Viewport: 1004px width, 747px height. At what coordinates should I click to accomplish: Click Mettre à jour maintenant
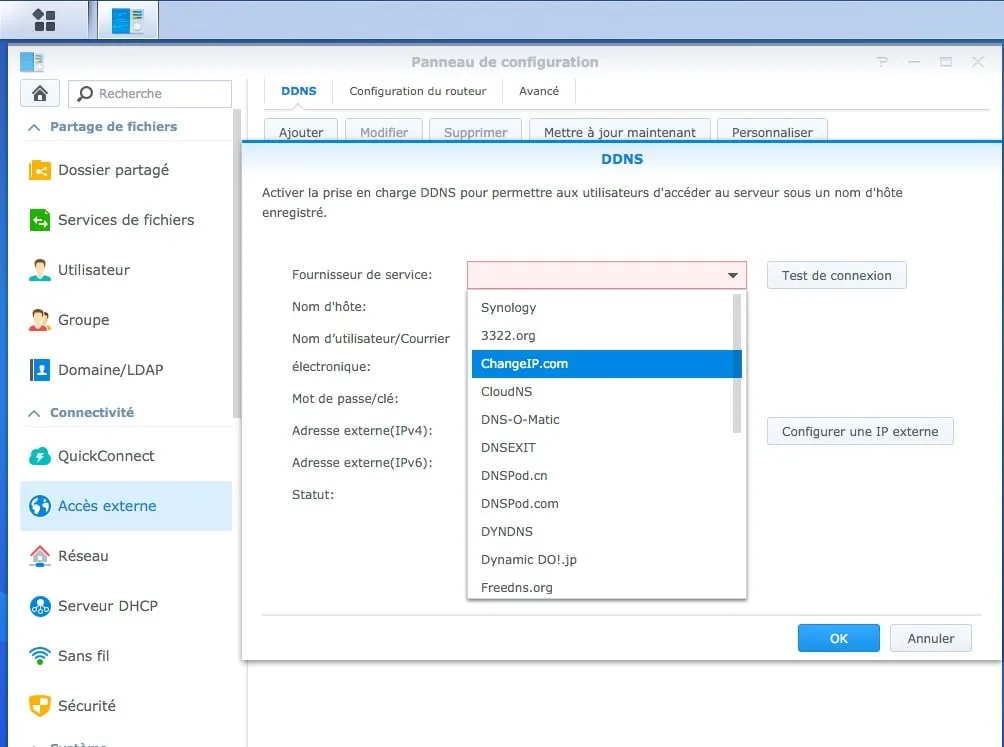pyautogui.click(x=619, y=131)
